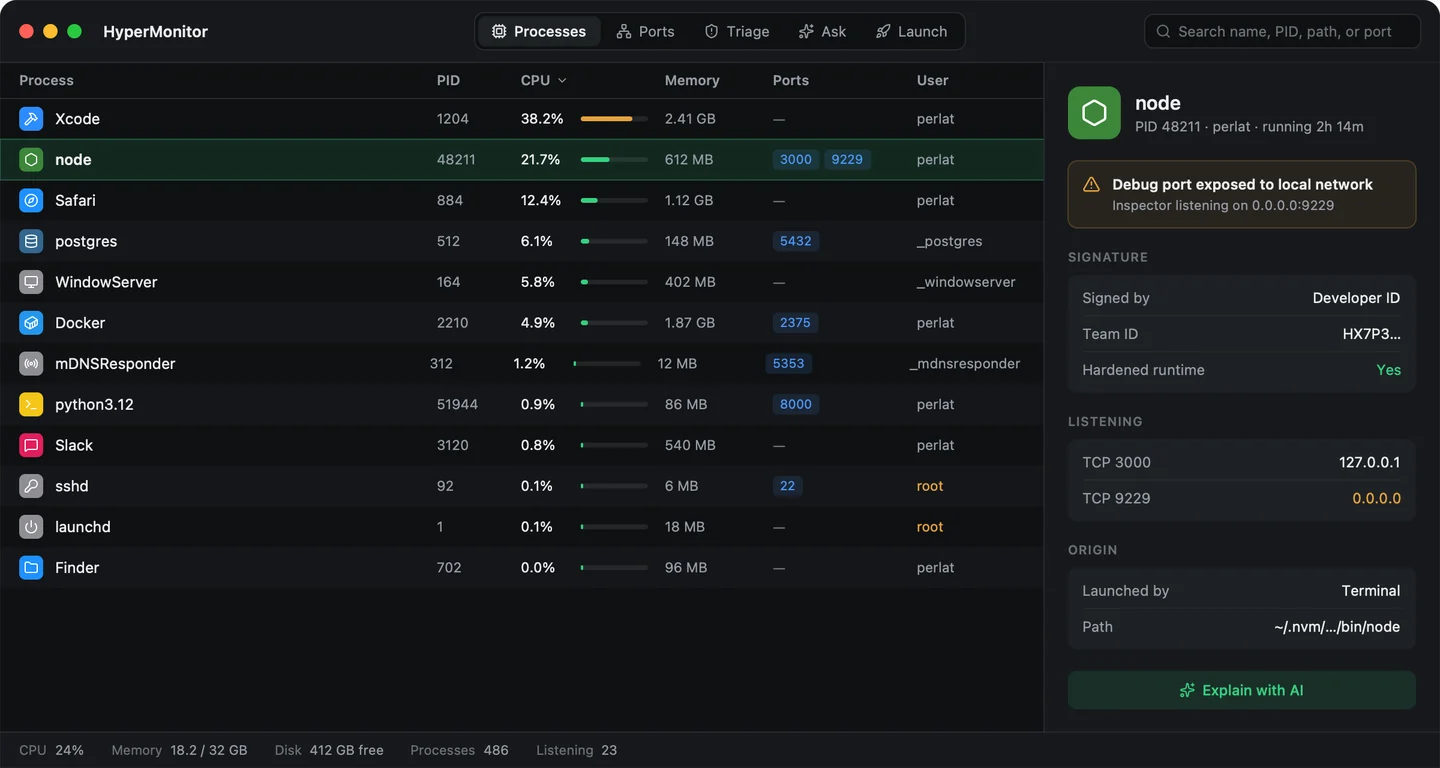Click the Xcode CPU usage bar
The image size is (1440, 768).
(x=614, y=119)
